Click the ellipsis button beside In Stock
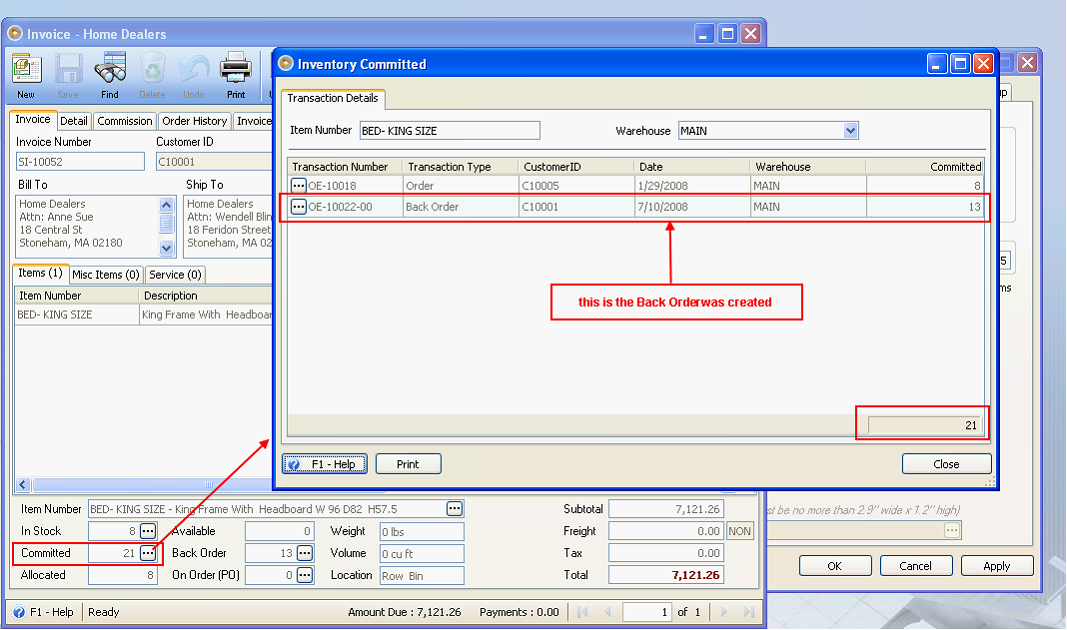The image size is (1067, 630). (x=148, y=531)
